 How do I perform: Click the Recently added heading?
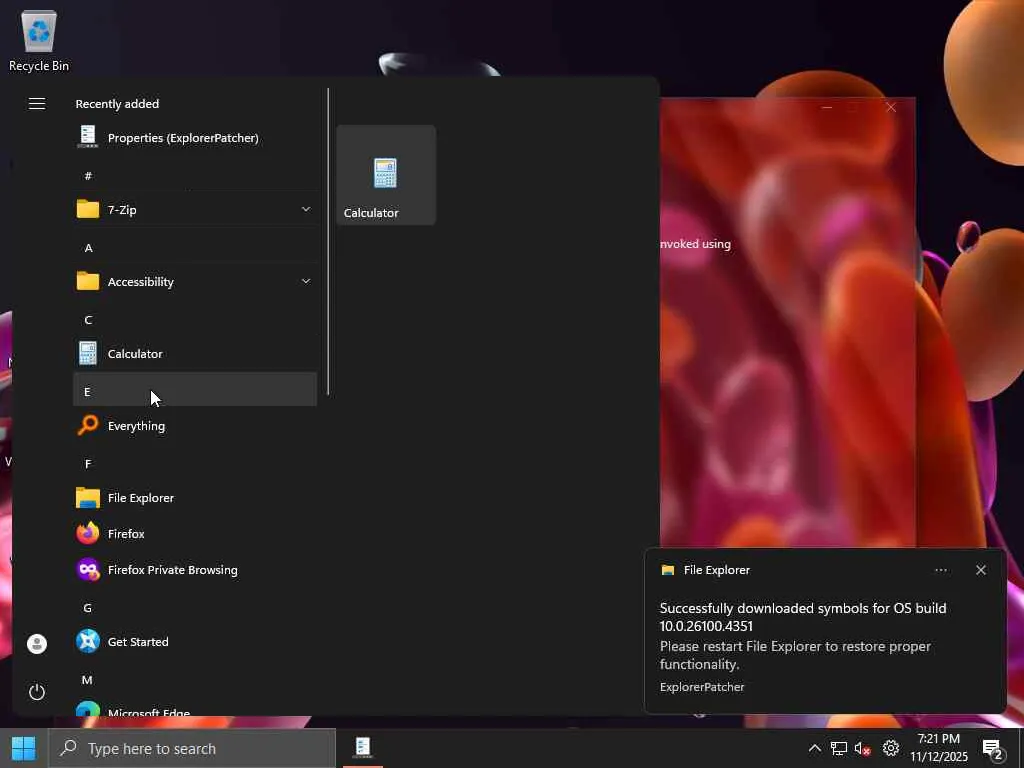tap(117, 104)
